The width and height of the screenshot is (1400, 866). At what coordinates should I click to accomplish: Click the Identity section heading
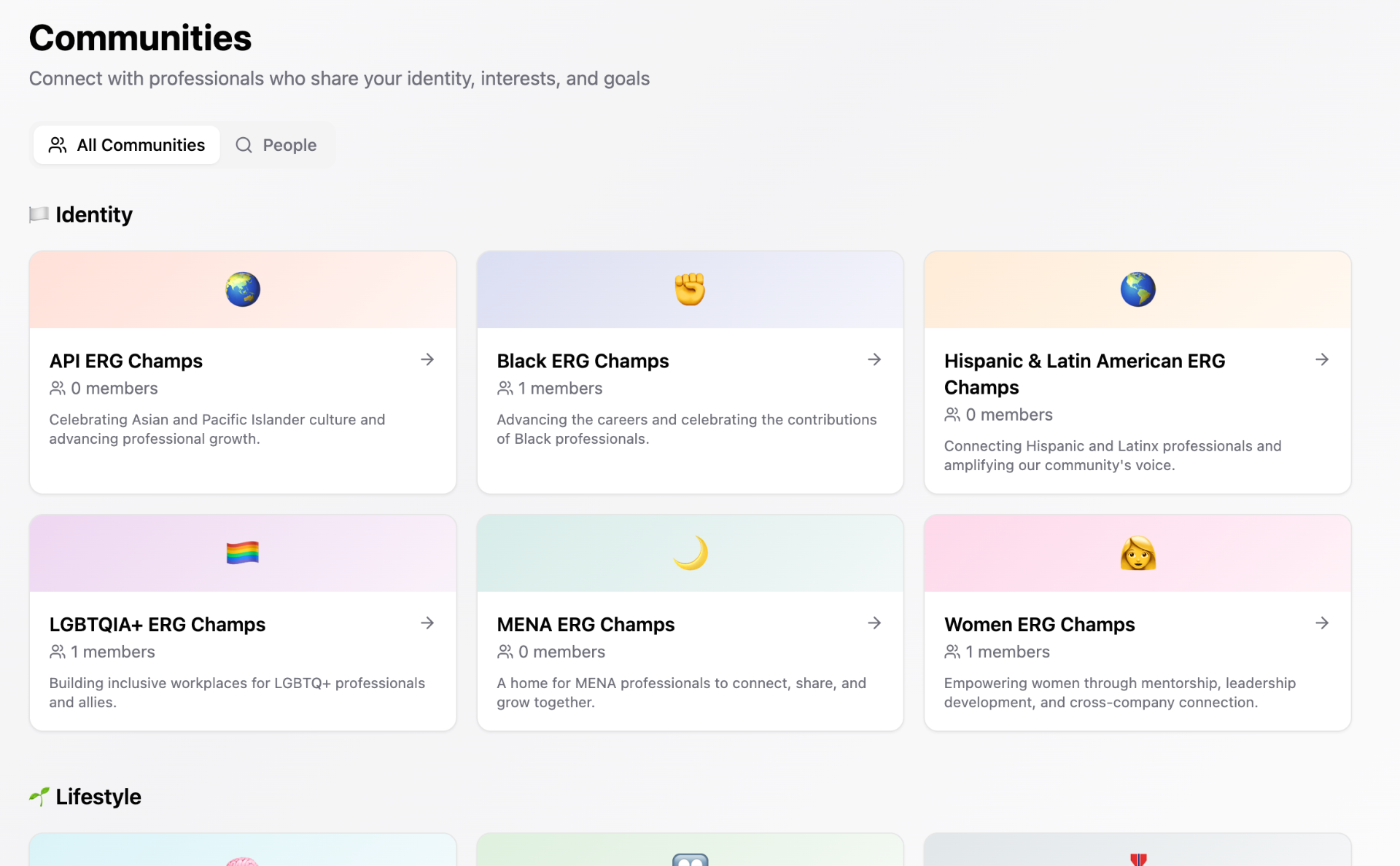94,214
